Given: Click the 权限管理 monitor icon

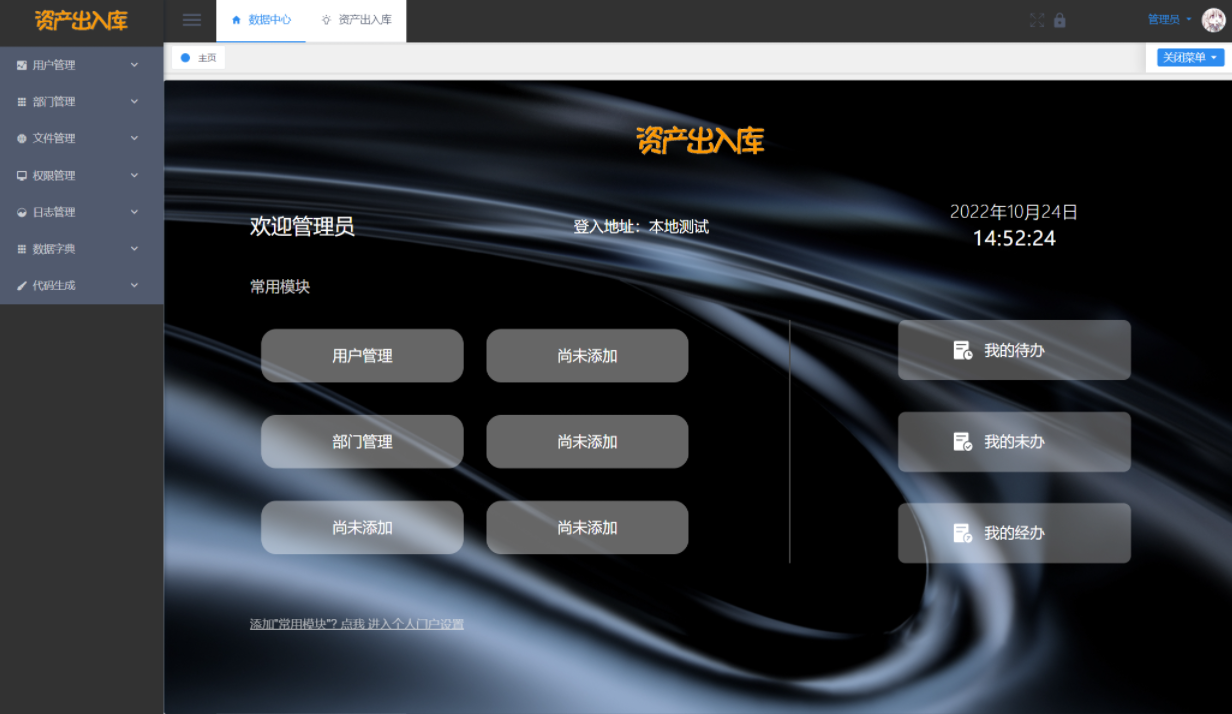Looking at the screenshot, I should click(x=22, y=175).
